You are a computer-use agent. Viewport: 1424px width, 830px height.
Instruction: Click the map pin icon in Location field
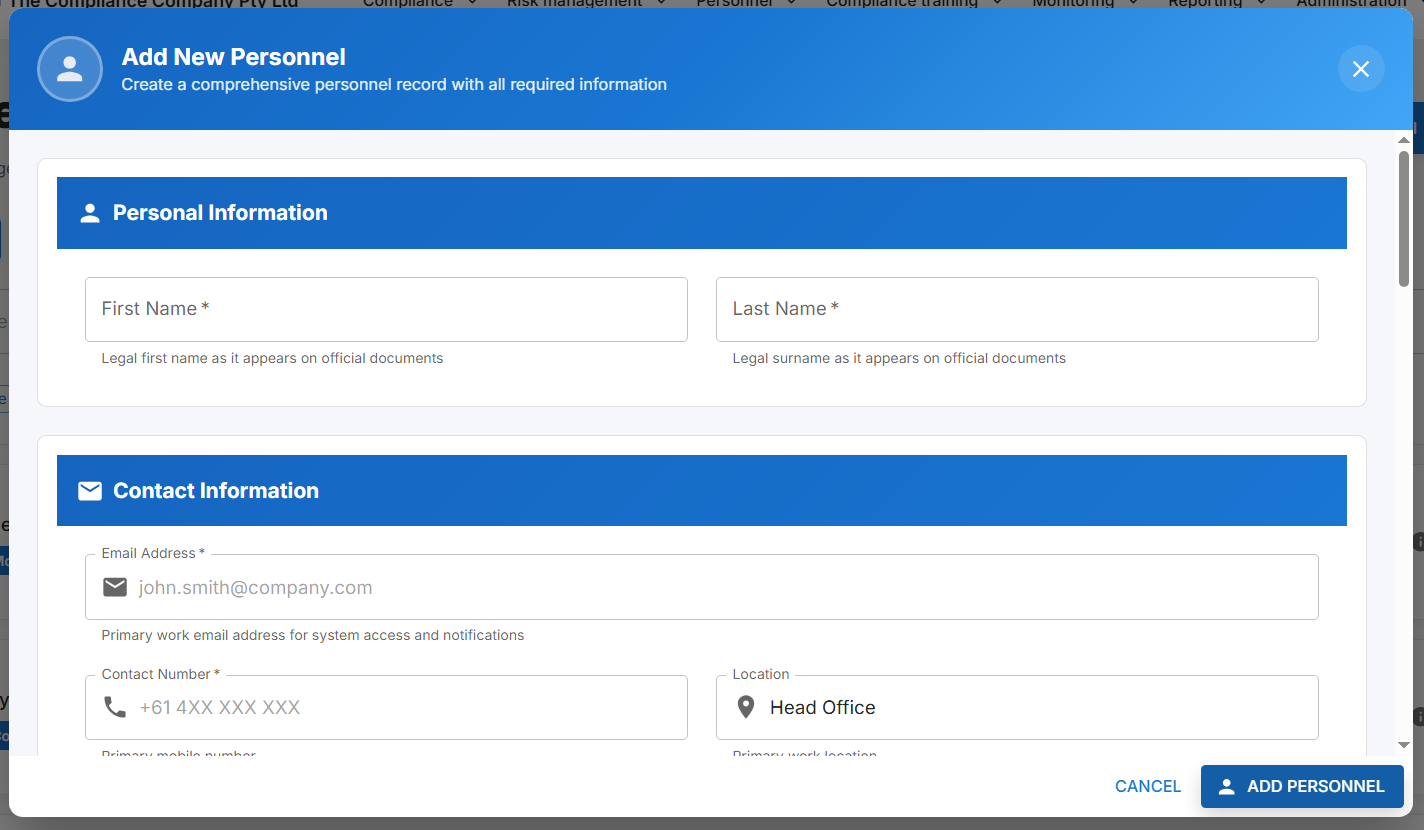tap(745, 708)
